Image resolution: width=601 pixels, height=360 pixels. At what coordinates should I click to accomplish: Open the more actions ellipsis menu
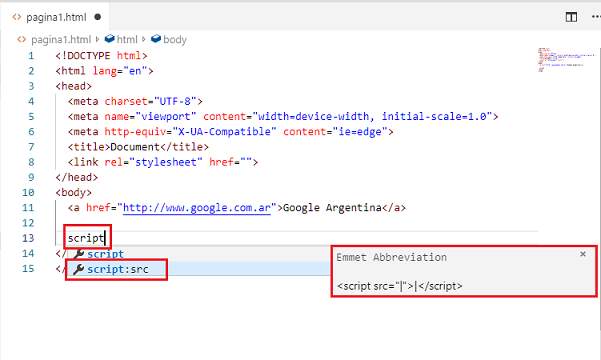(596, 17)
